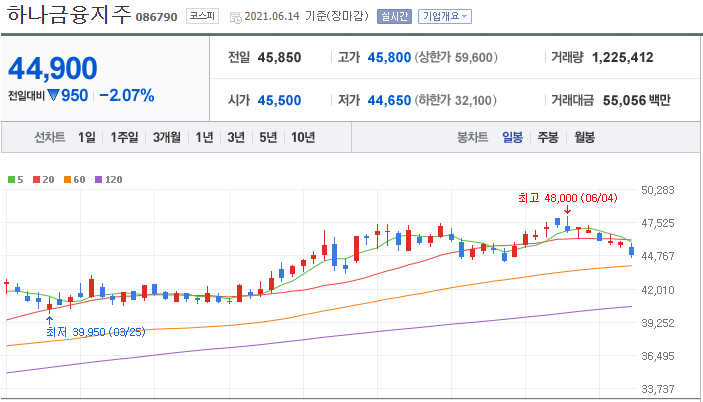Click the 고가 value 45,800
The width and height of the screenshot is (703, 402).
389,57
